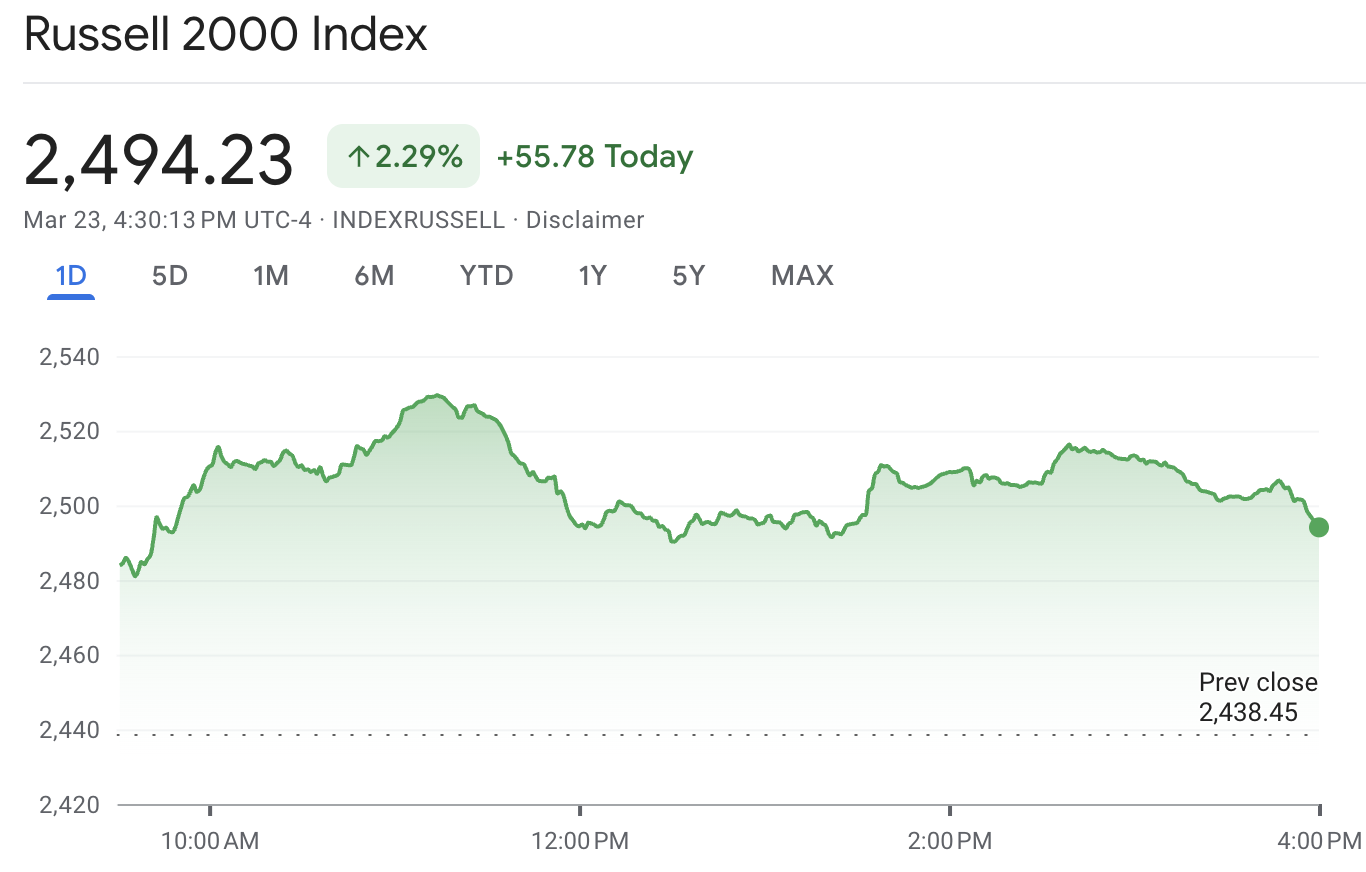
Task: Open the Disclaimer link
Action: [585, 220]
